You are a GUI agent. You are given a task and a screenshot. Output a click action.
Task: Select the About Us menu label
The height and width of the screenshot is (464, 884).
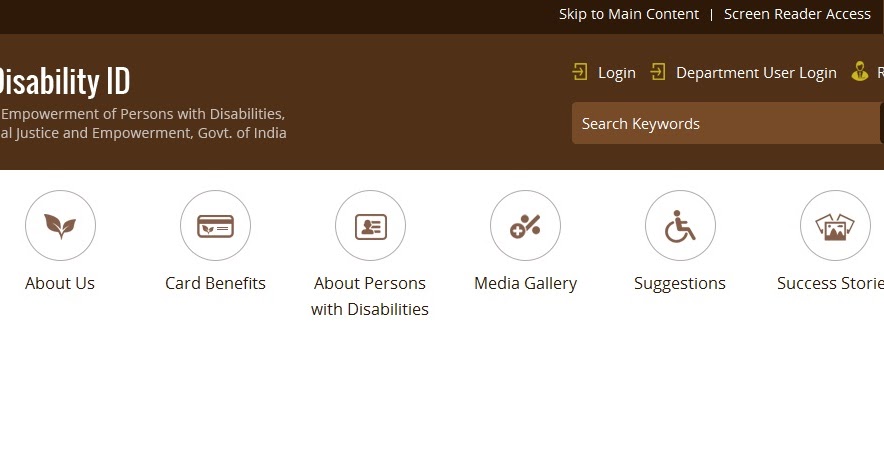pyautogui.click(x=60, y=283)
